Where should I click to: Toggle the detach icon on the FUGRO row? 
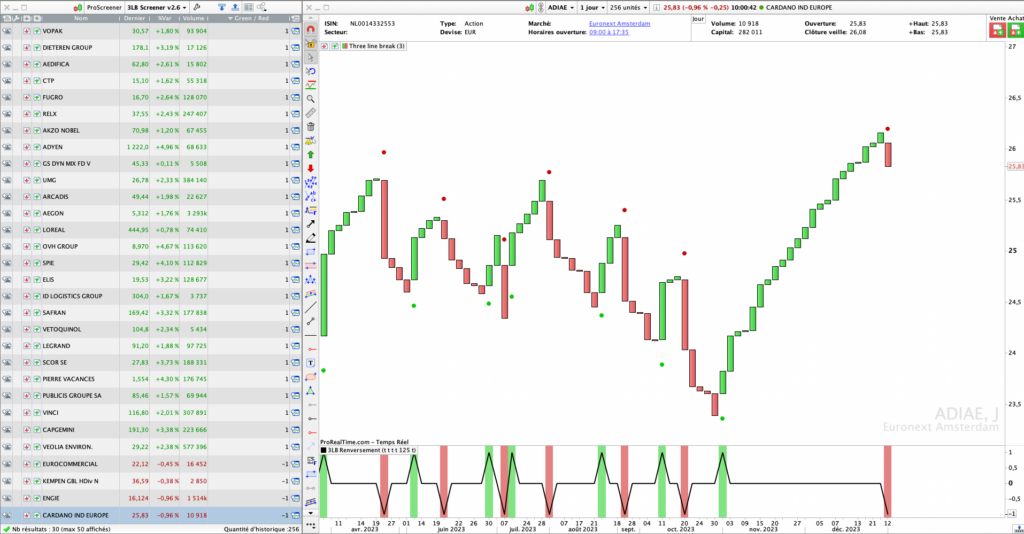coord(7,97)
